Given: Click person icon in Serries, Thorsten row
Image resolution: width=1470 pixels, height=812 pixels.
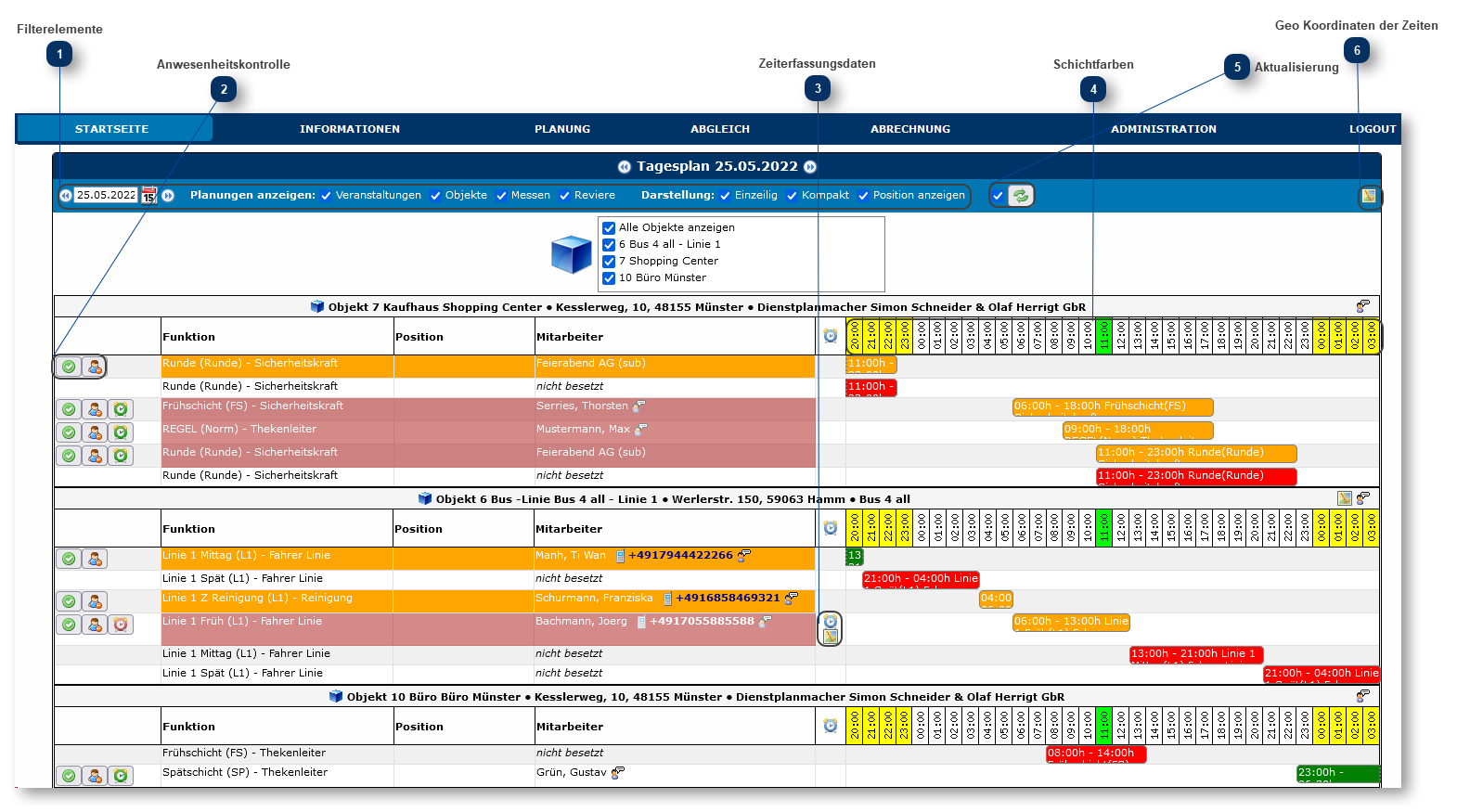Looking at the screenshot, I should 95,409.
